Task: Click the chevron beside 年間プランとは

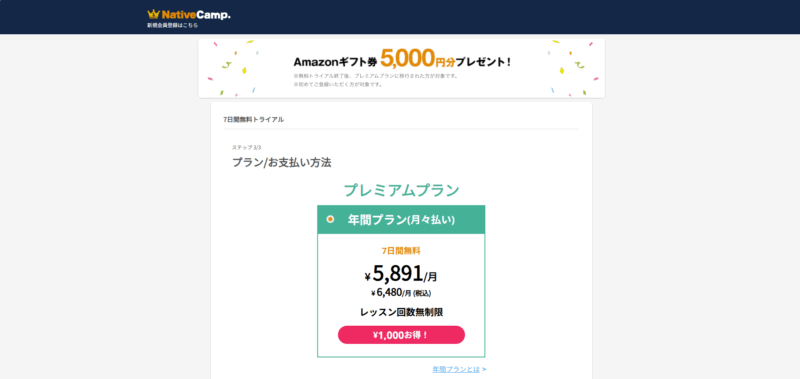Action: (484, 369)
